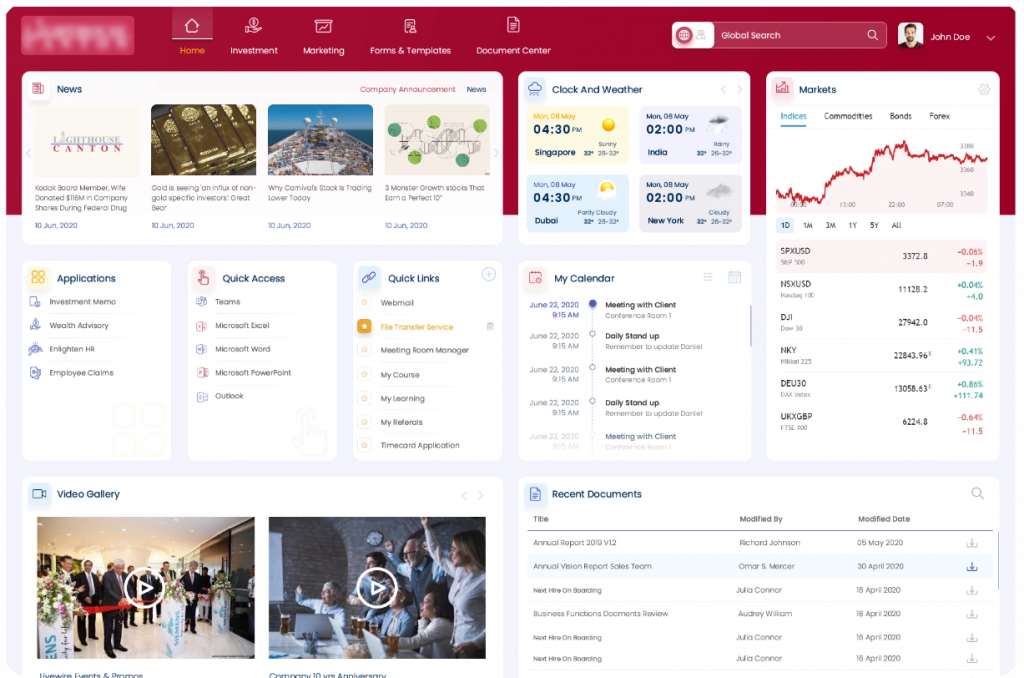
Task: Click the John Doe profile avatar
Action: pos(910,35)
